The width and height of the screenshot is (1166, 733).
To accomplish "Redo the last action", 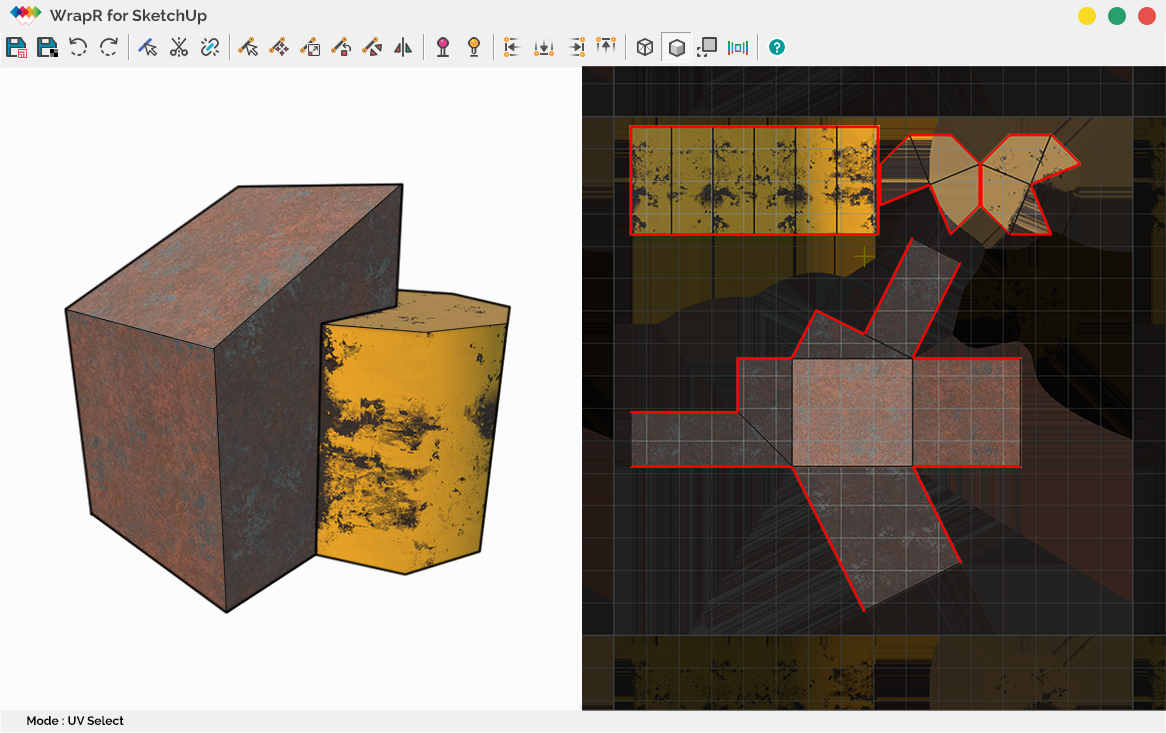I will tap(108, 46).
